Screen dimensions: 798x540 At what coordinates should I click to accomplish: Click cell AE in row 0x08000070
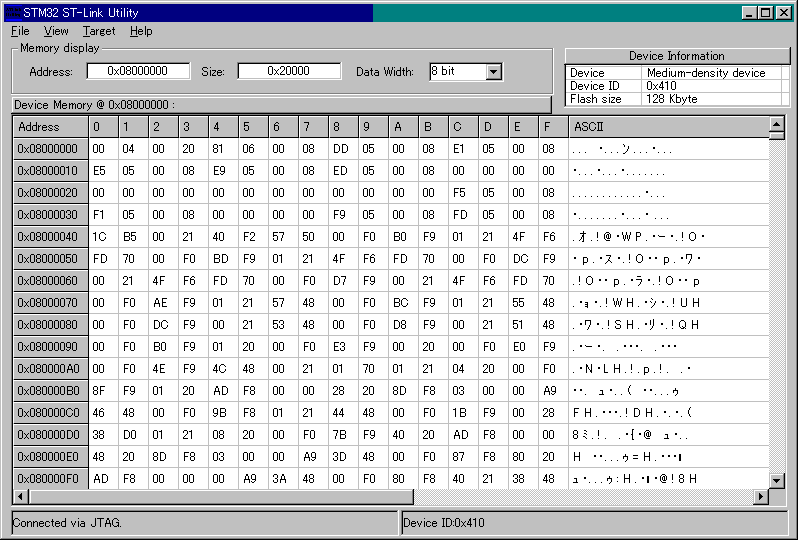[x=163, y=303]
